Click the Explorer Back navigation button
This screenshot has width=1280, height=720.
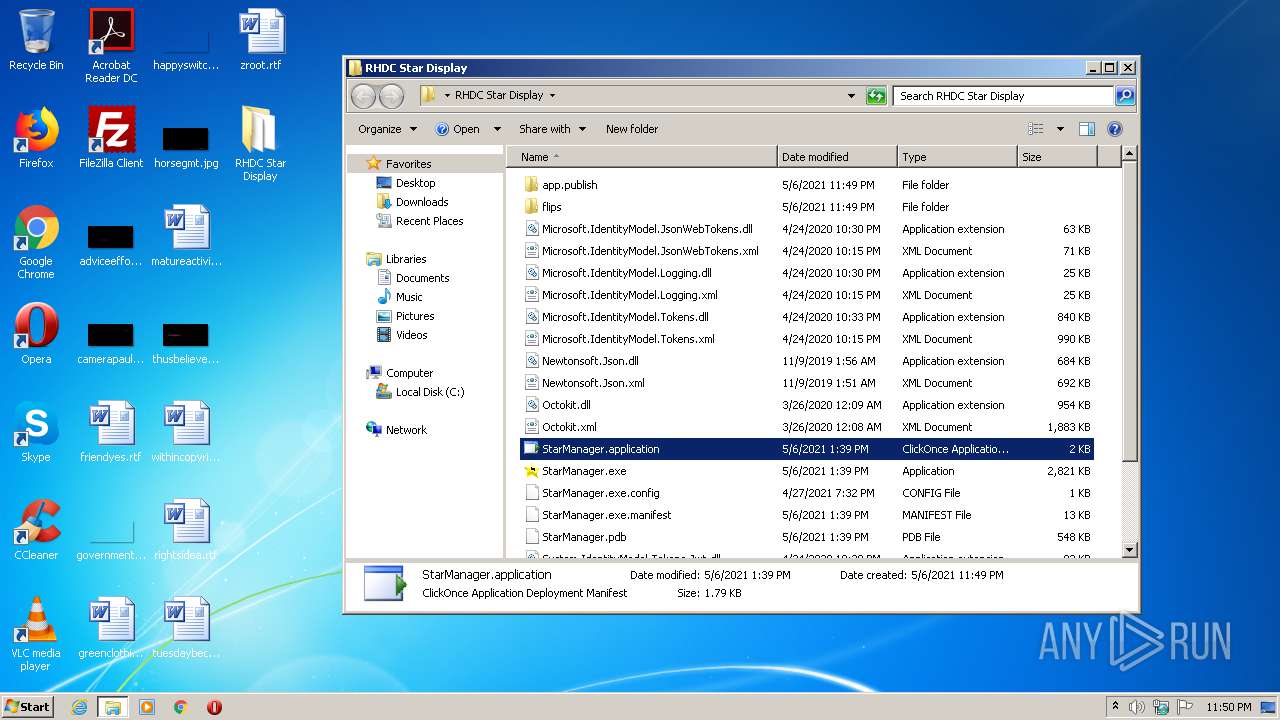[364, 96]
